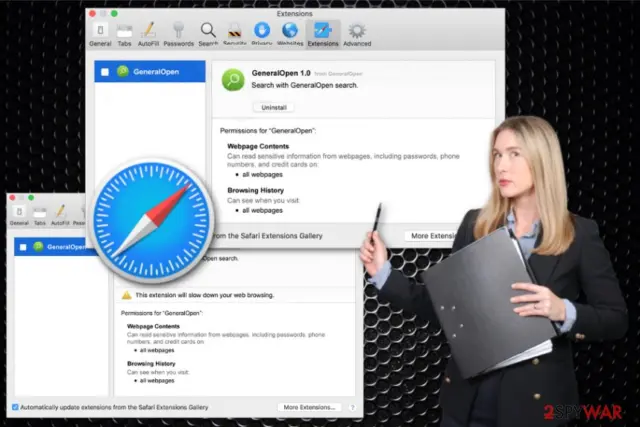Viewport: 640px width, 427px height.
Task: Open the General preferences tab
Action: click(100, 35)
